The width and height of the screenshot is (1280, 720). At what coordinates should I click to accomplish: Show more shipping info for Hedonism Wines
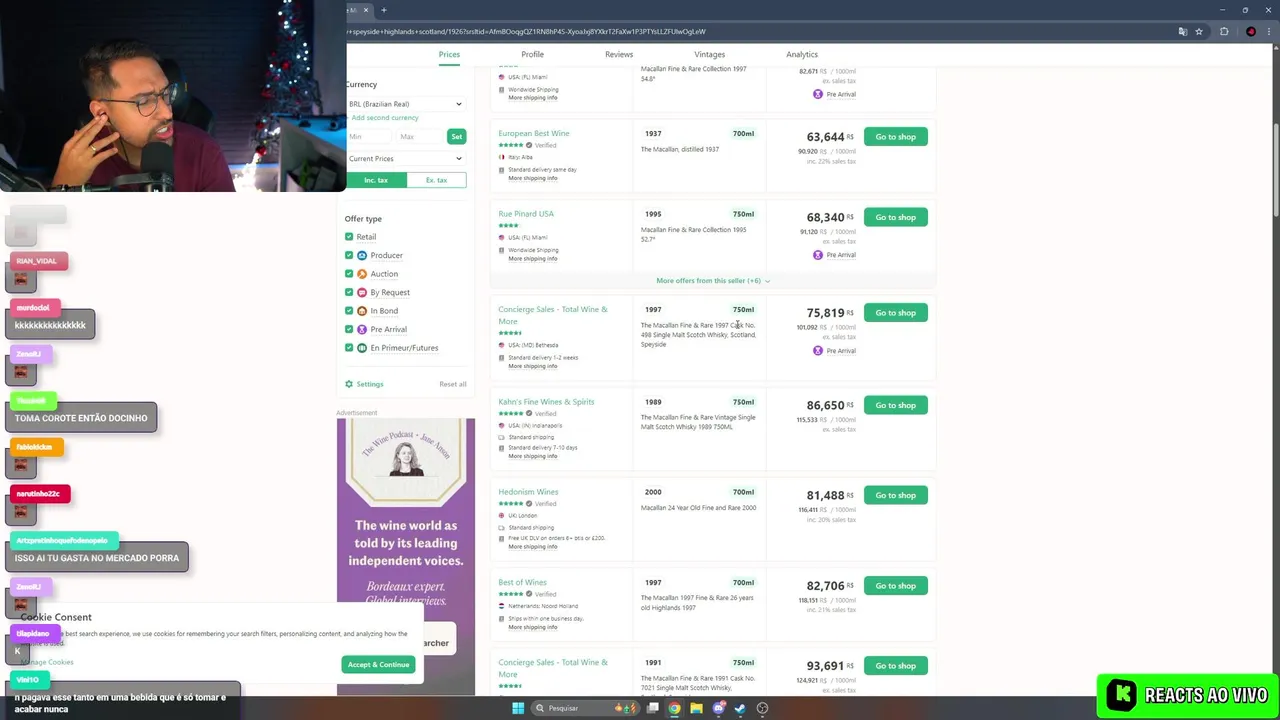click(533, 547)
